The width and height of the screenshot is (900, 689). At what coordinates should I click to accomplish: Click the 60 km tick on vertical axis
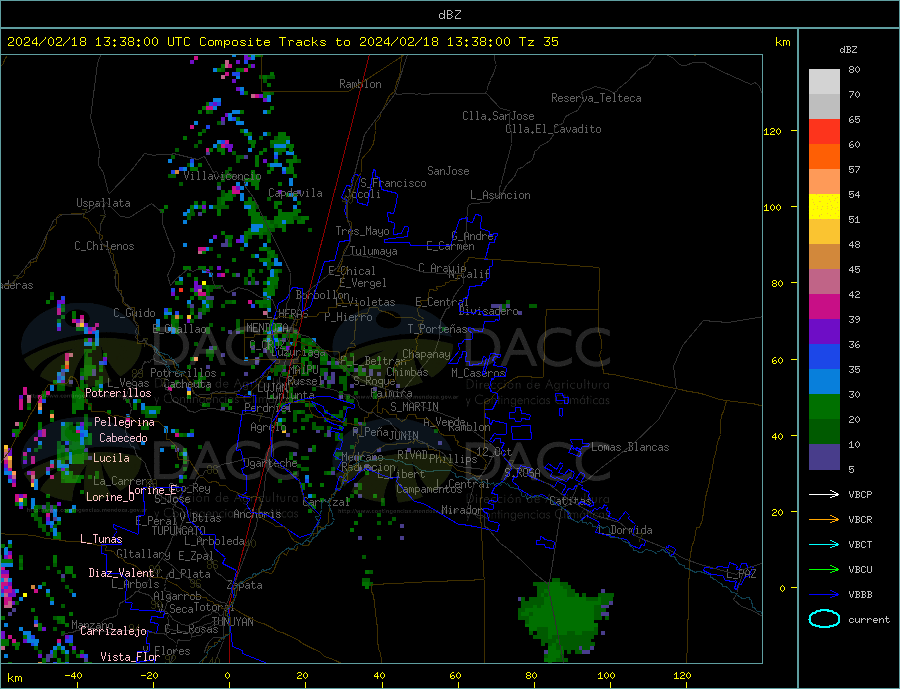point(776,361)
